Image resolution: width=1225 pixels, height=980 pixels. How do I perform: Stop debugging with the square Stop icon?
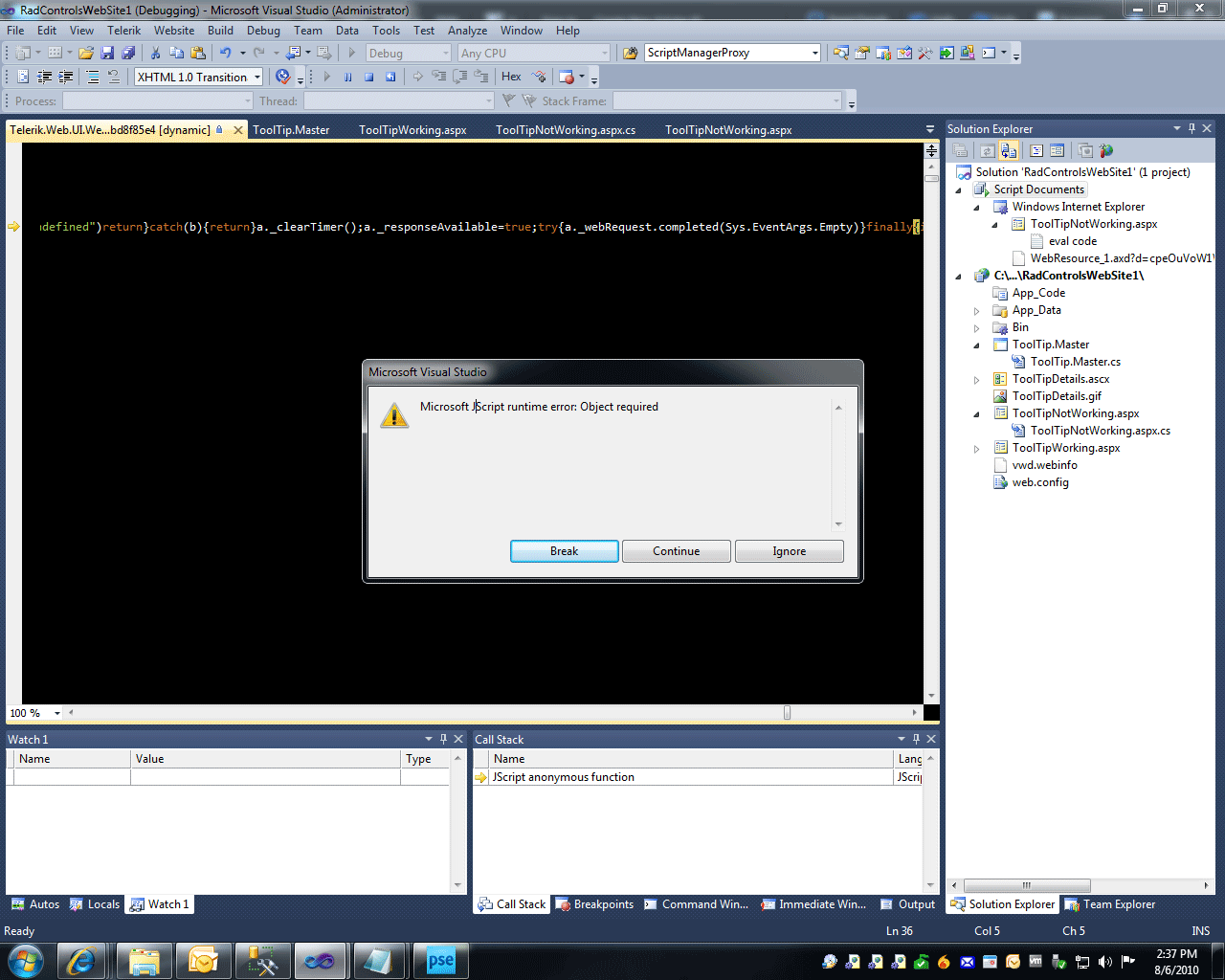pyautogui.click(x=369, y=78)
